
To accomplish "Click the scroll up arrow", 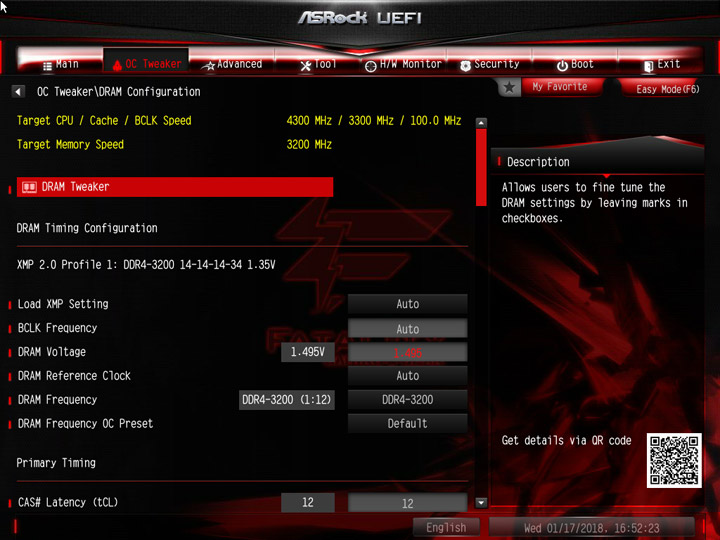I will [481, 123].
